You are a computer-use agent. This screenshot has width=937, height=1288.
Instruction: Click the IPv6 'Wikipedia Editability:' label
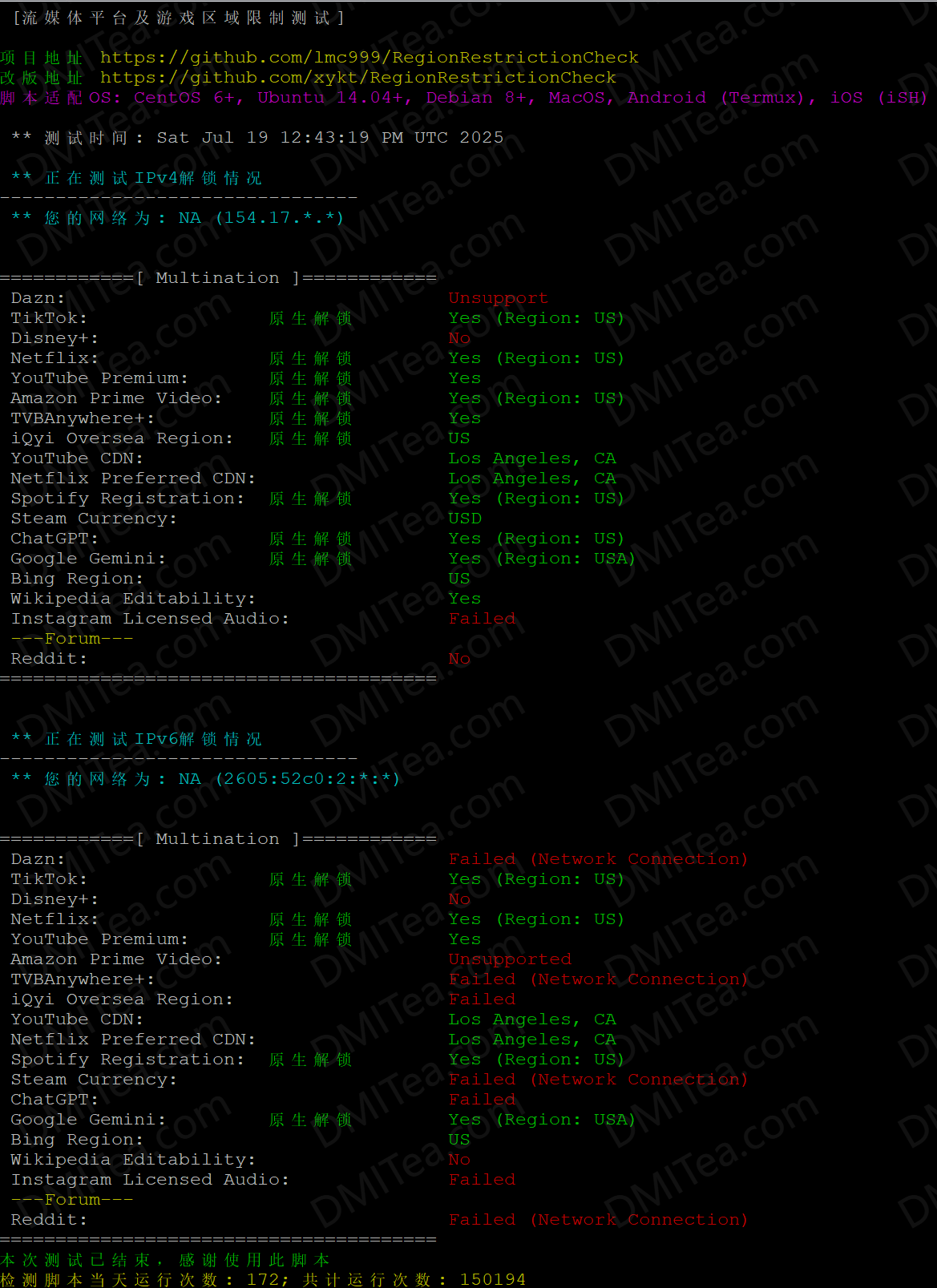133,1160
